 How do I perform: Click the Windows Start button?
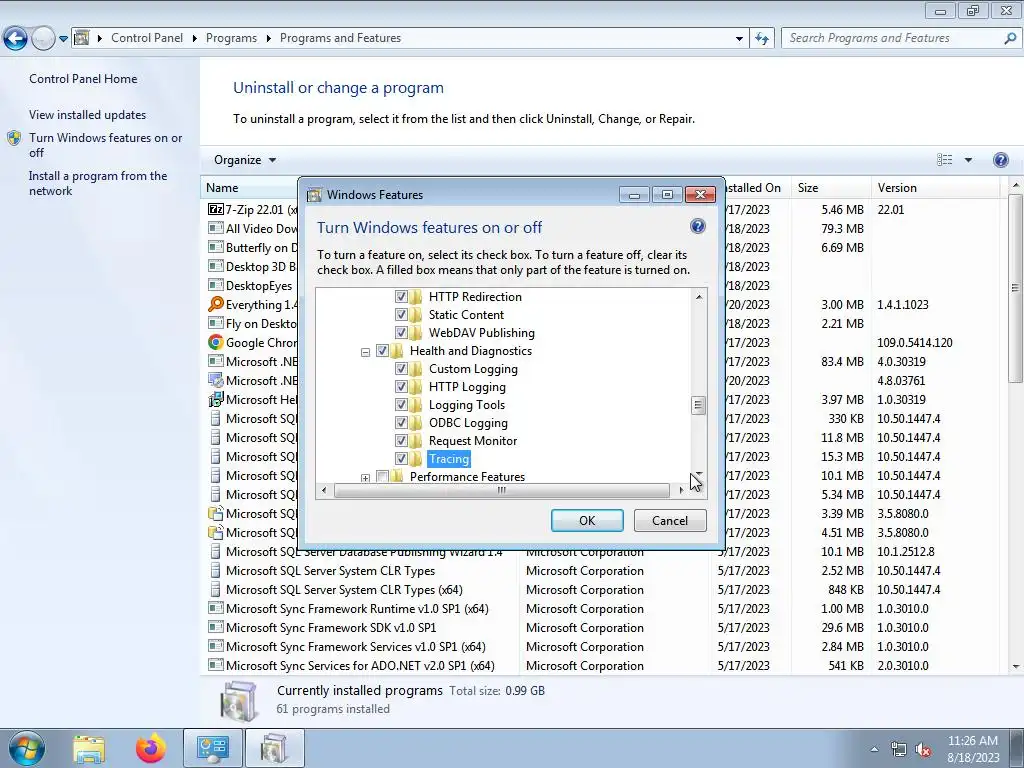click(x=26, y=748)
